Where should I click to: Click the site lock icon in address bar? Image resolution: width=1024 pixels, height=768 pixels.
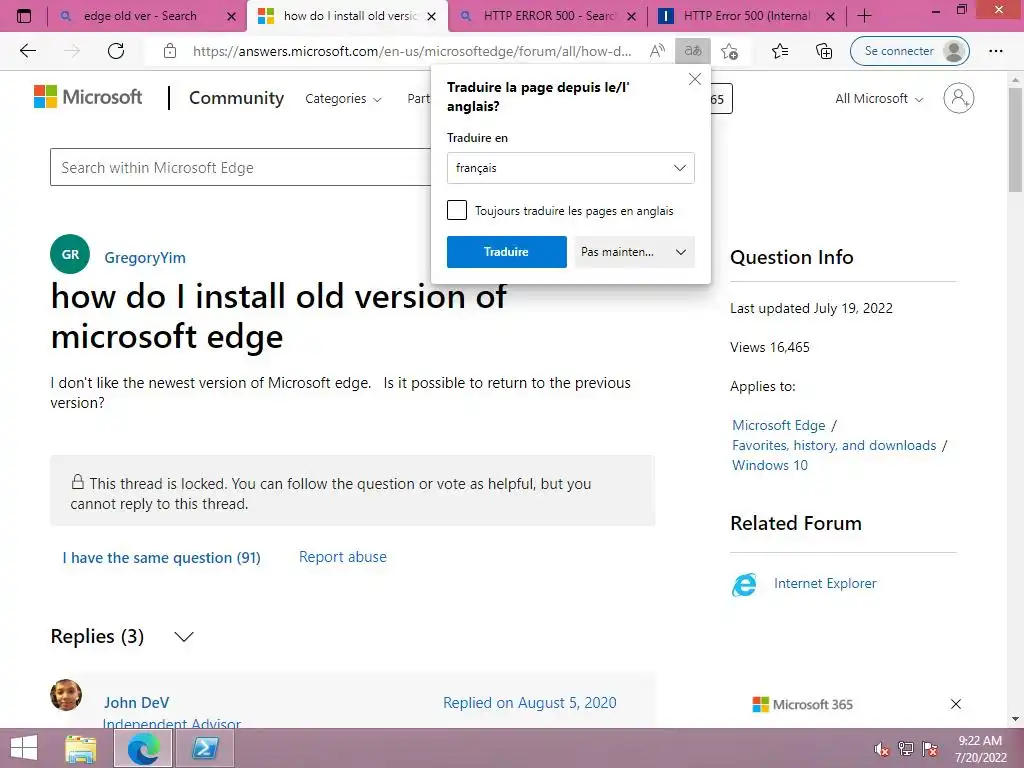[170, 51]
